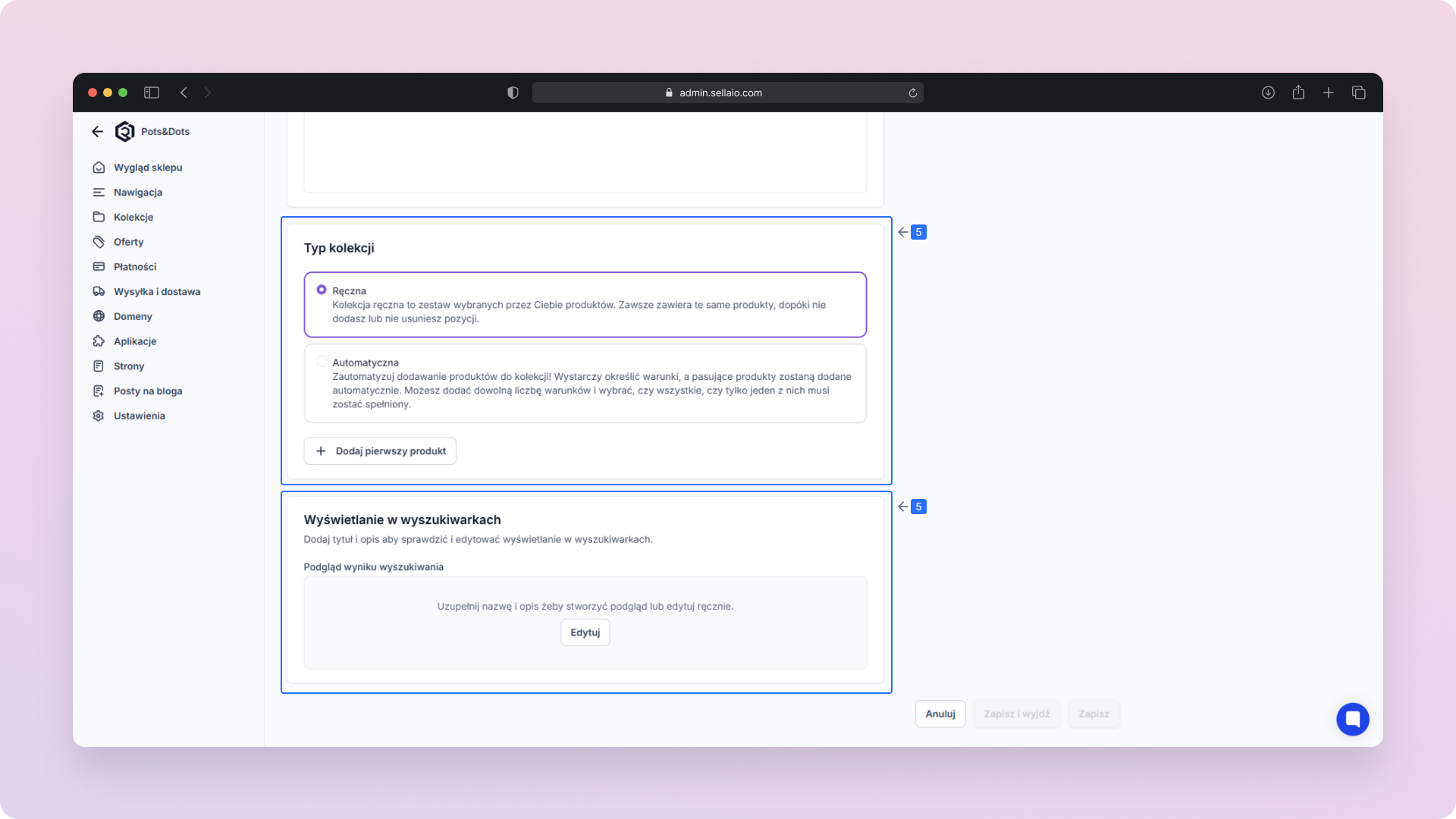This screenshot has width=1456, height=819.
Task: Click the Zapisz i wyjdź button
Action: coord(1017,714)
